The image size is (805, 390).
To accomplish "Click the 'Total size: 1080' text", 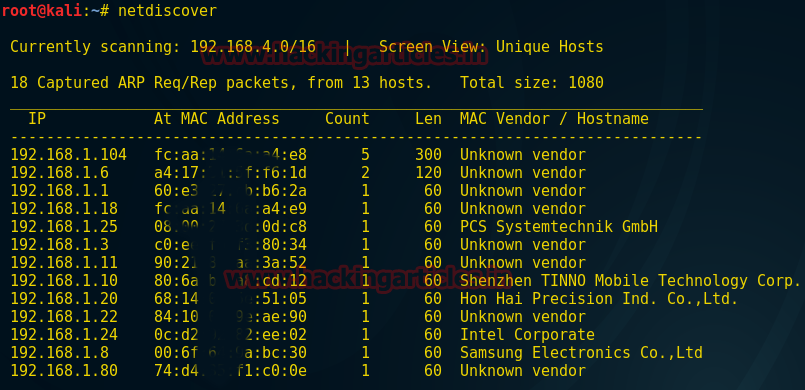I will click(x=531, y=83).
